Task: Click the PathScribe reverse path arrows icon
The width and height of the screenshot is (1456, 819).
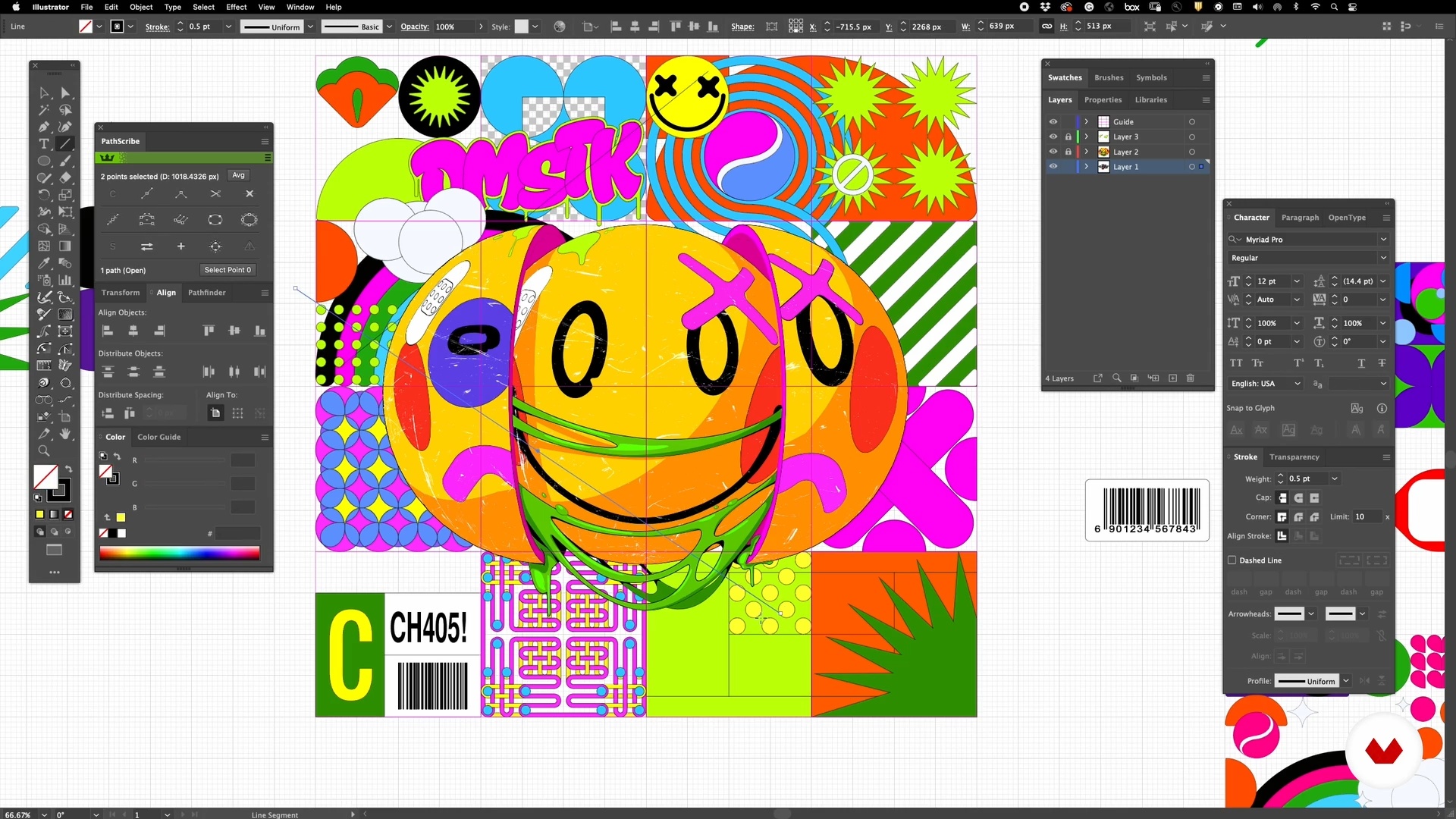Action: pos(146,246)
